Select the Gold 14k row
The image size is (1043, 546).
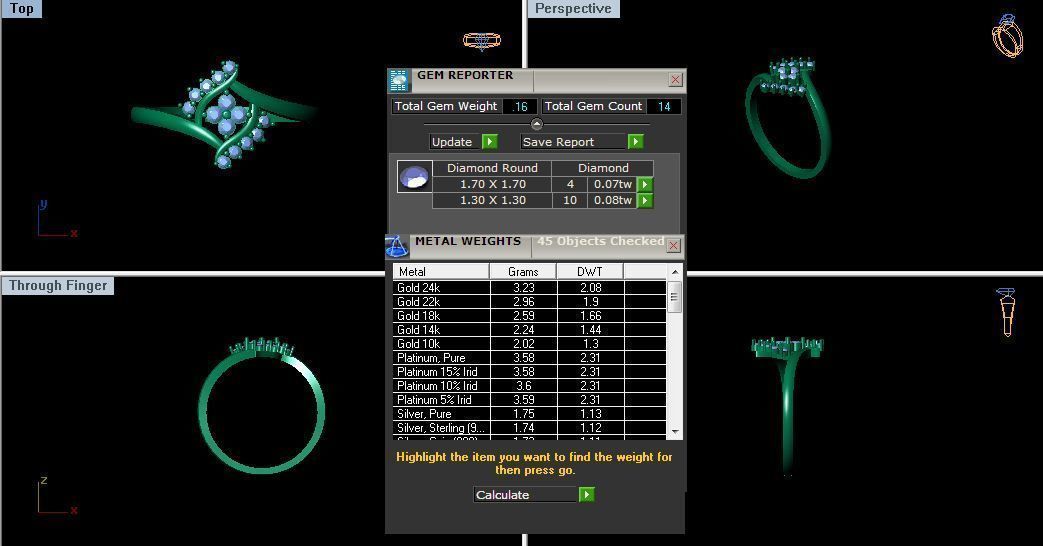pyautogui.click(x=529, y=330)
